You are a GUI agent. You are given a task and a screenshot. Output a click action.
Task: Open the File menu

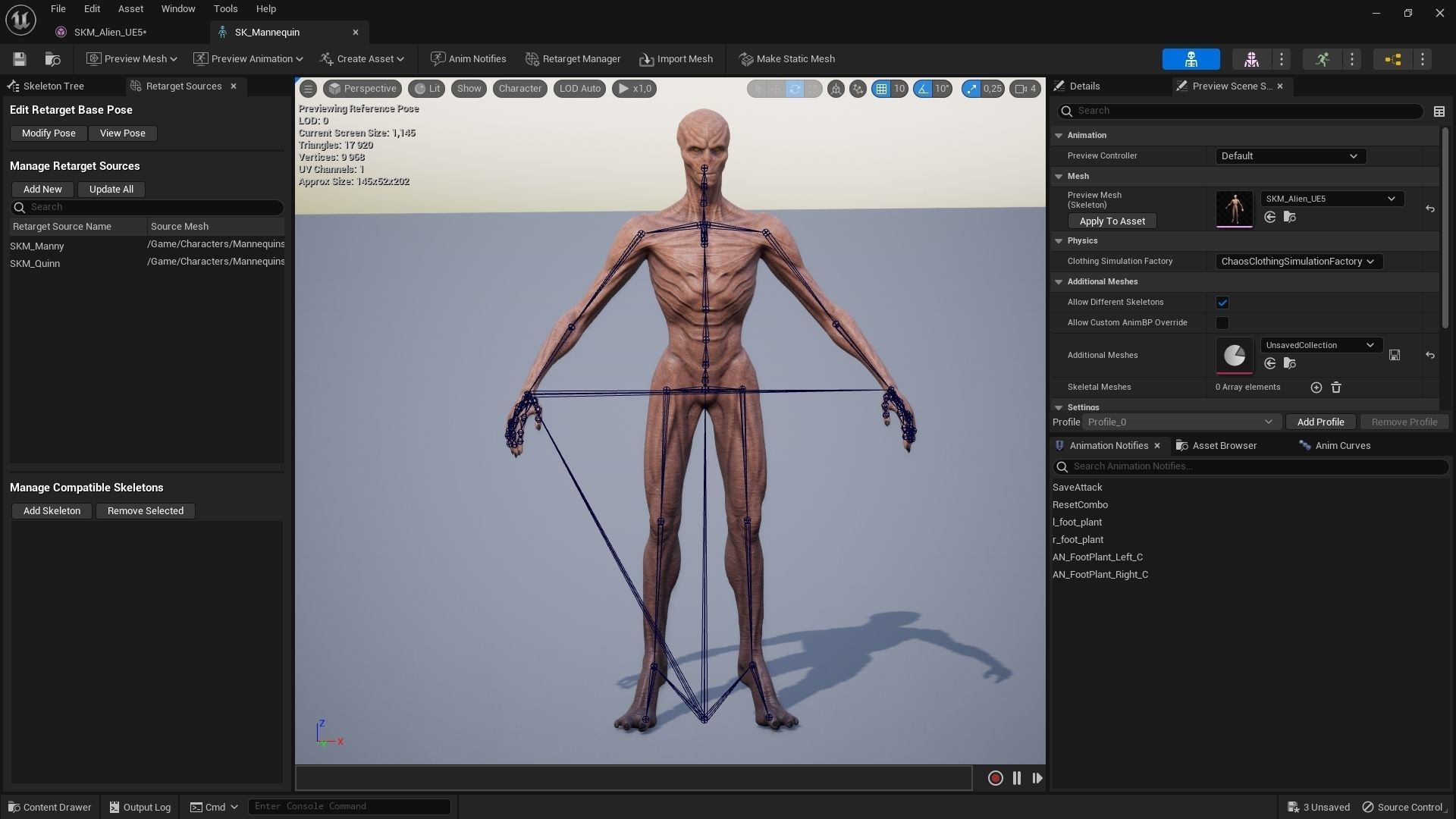pos(58,9)
